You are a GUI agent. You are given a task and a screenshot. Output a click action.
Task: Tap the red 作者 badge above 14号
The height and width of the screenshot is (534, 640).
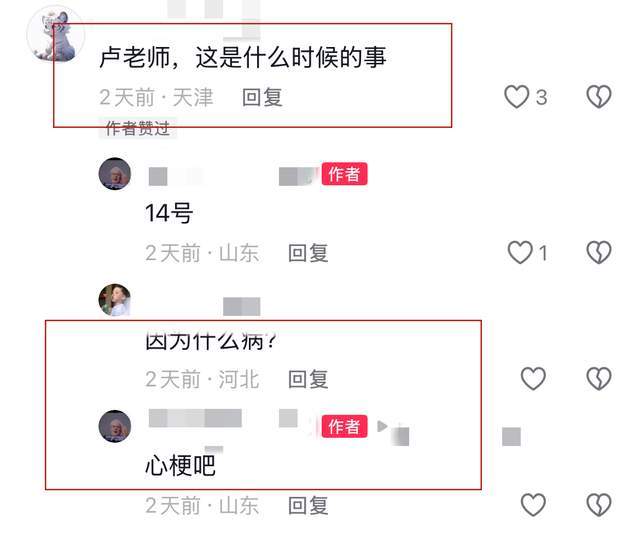(344, 174)
